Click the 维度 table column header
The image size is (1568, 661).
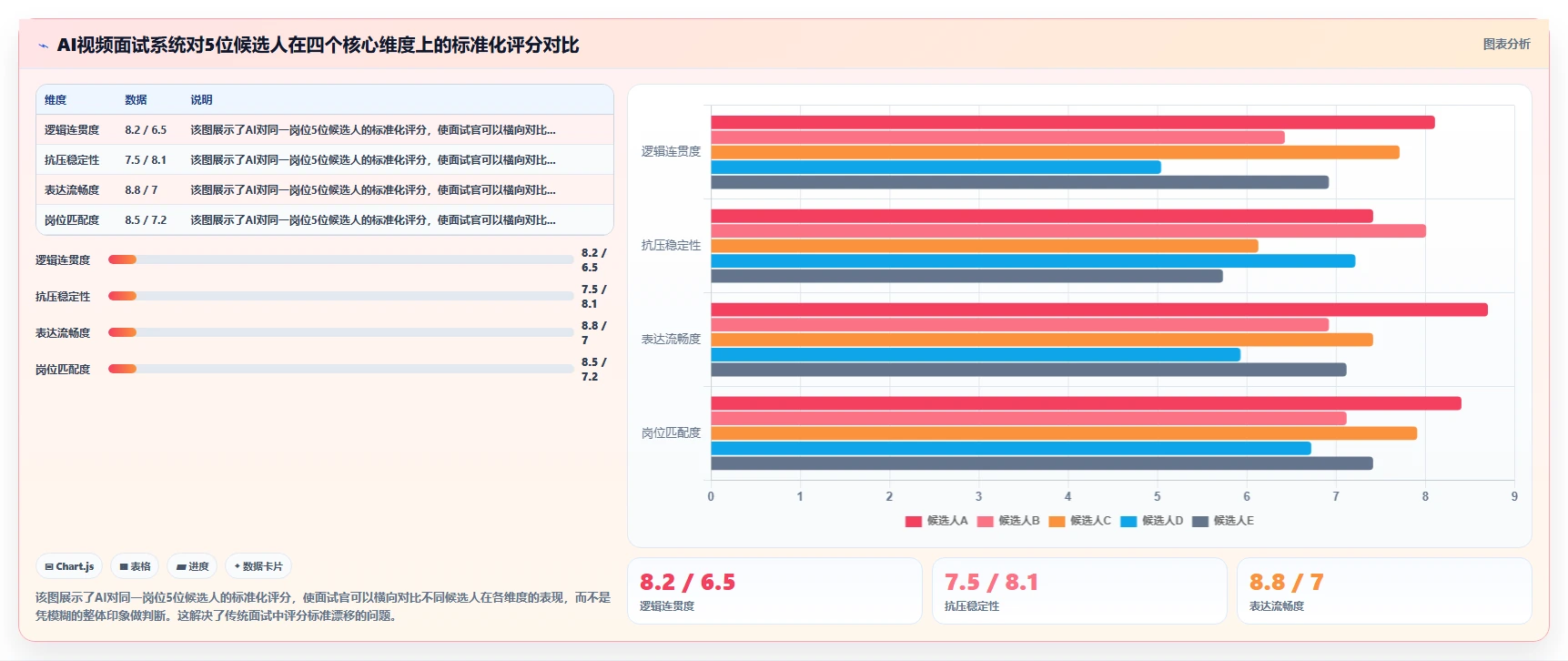(x=56, y=100)
